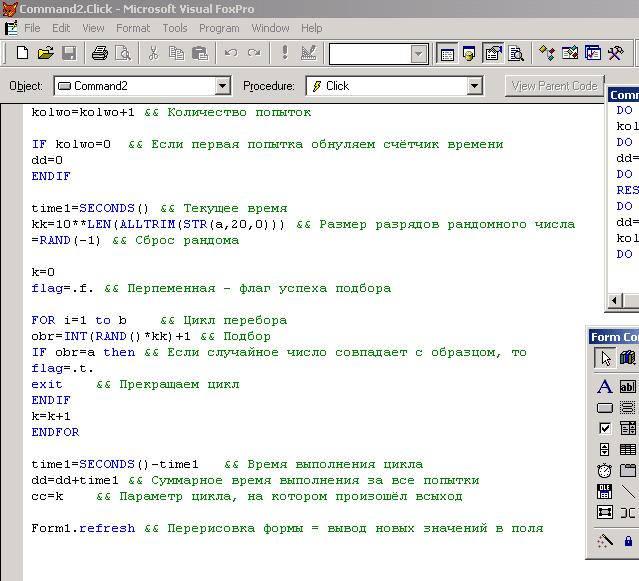Click the Print icon in toolbar
Screen dimensions: 639x581
pos(99,53)
